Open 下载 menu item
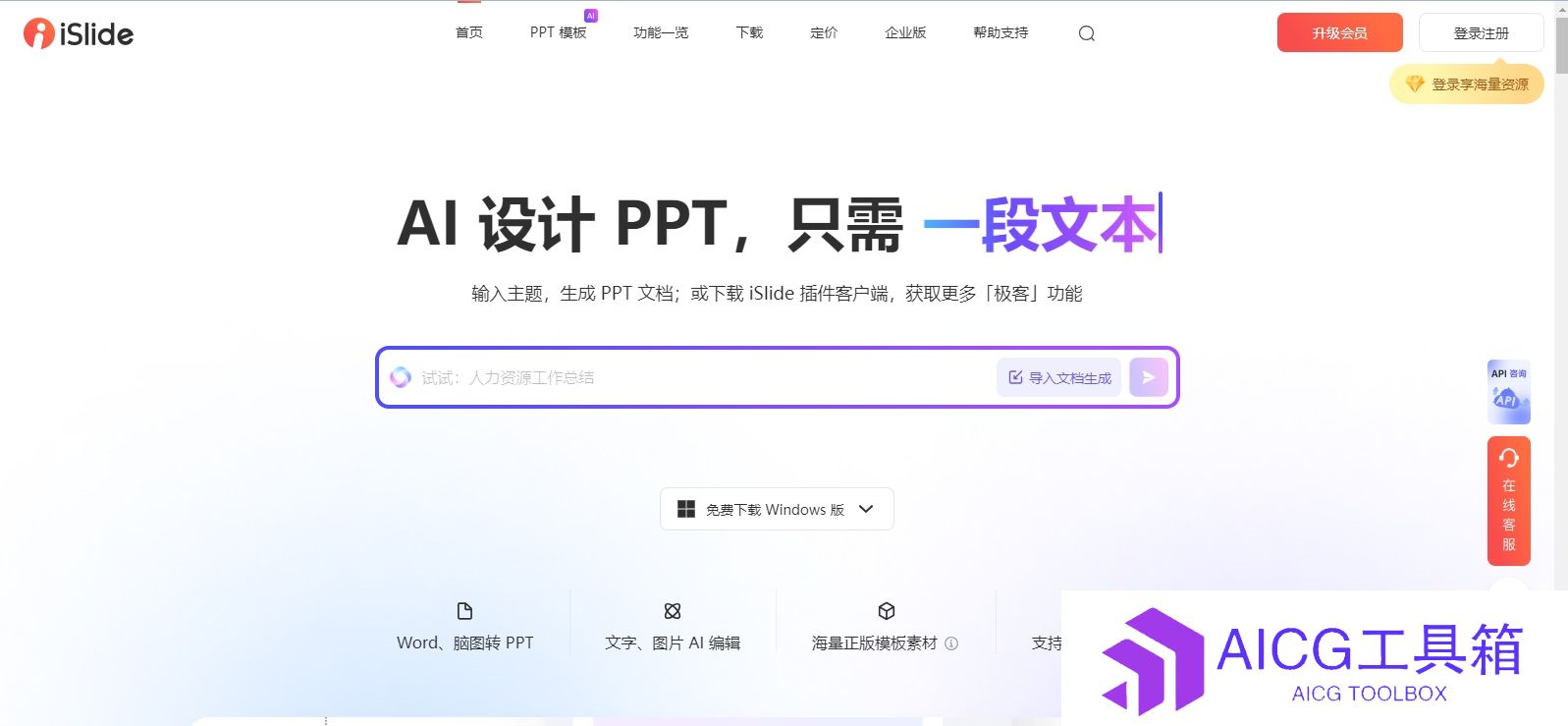Screen dimensions: 1568x726 (750, 32)
